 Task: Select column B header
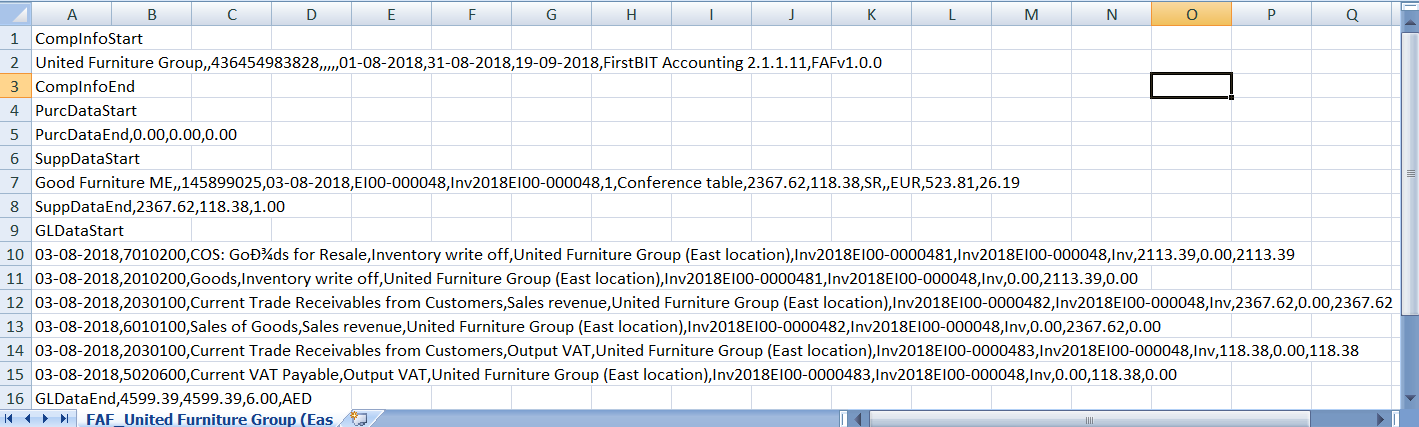(151, 14)
